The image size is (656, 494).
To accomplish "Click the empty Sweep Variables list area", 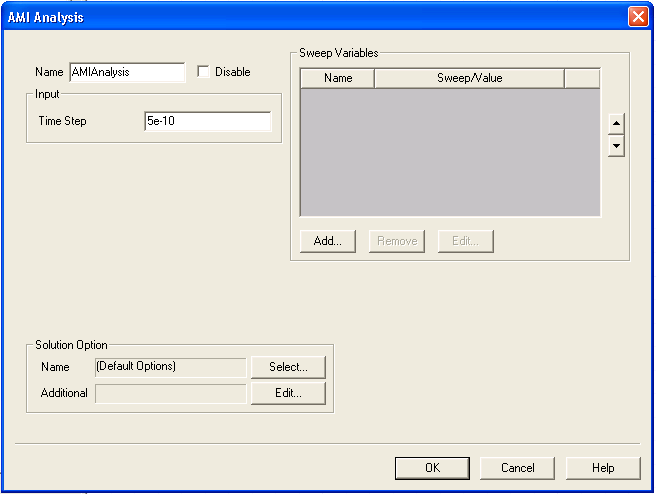I will [x=450, y=152].
